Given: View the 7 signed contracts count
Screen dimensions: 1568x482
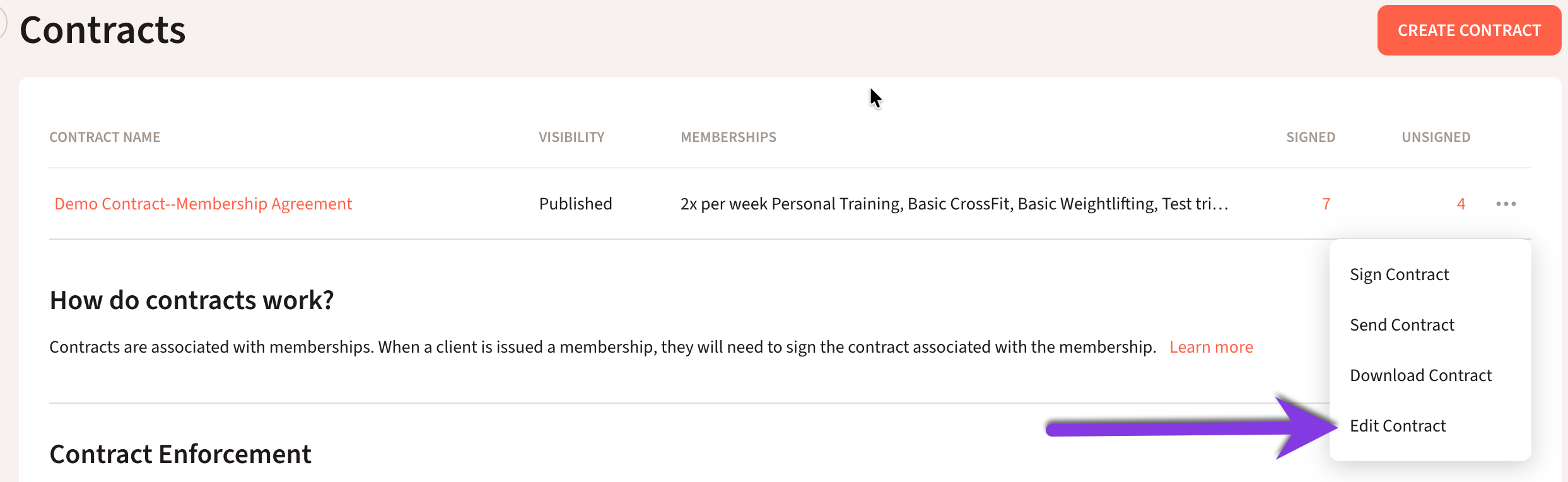Looking at the screenshot, I should coord(1326,204).
